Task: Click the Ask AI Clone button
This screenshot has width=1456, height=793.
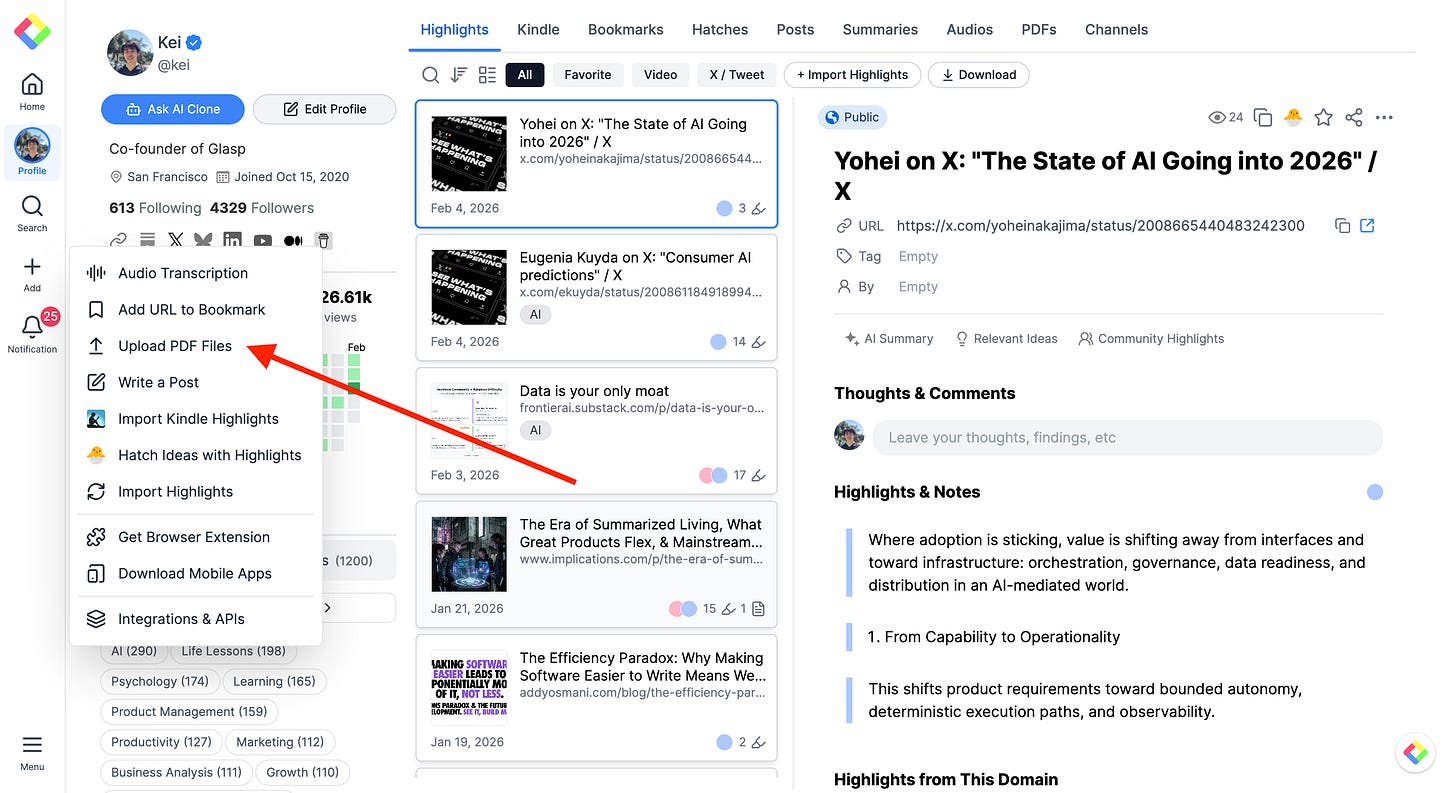Action: coord(173,109)
